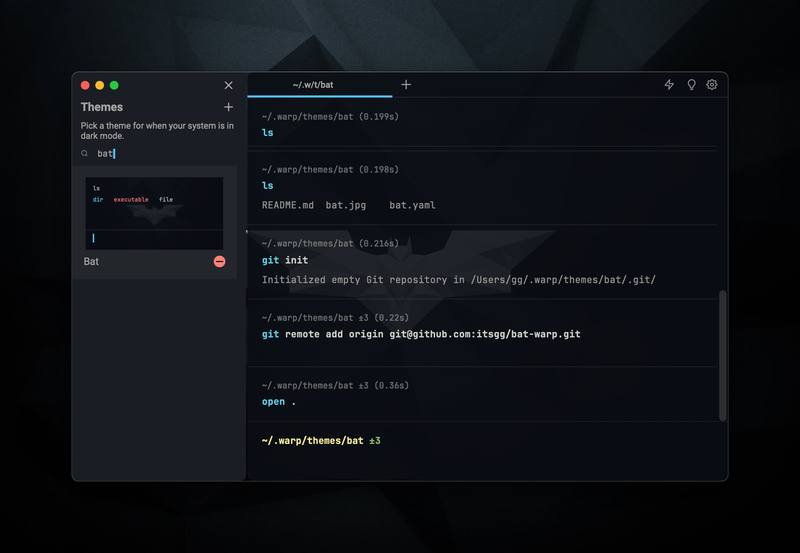Click the dark mode theme description text
Viewport: 800px width, 553px height.
tap(157, 131)
